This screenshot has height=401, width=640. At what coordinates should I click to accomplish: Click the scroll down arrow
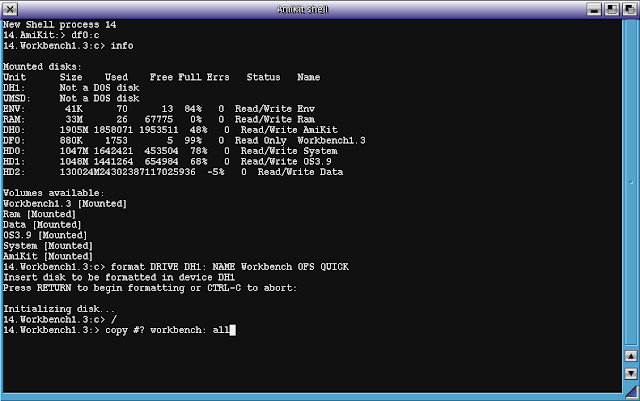pyautogui.click(x=631, y=373)
